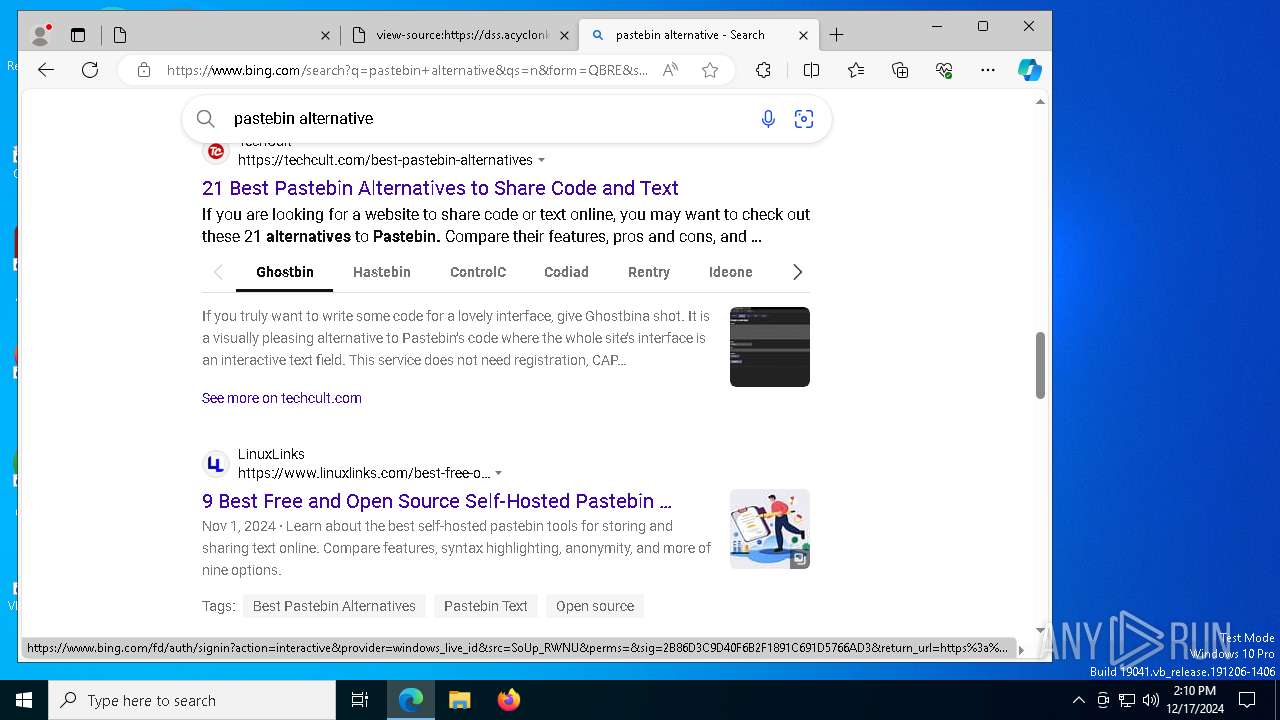Open the Favorites list

[856, 70]
